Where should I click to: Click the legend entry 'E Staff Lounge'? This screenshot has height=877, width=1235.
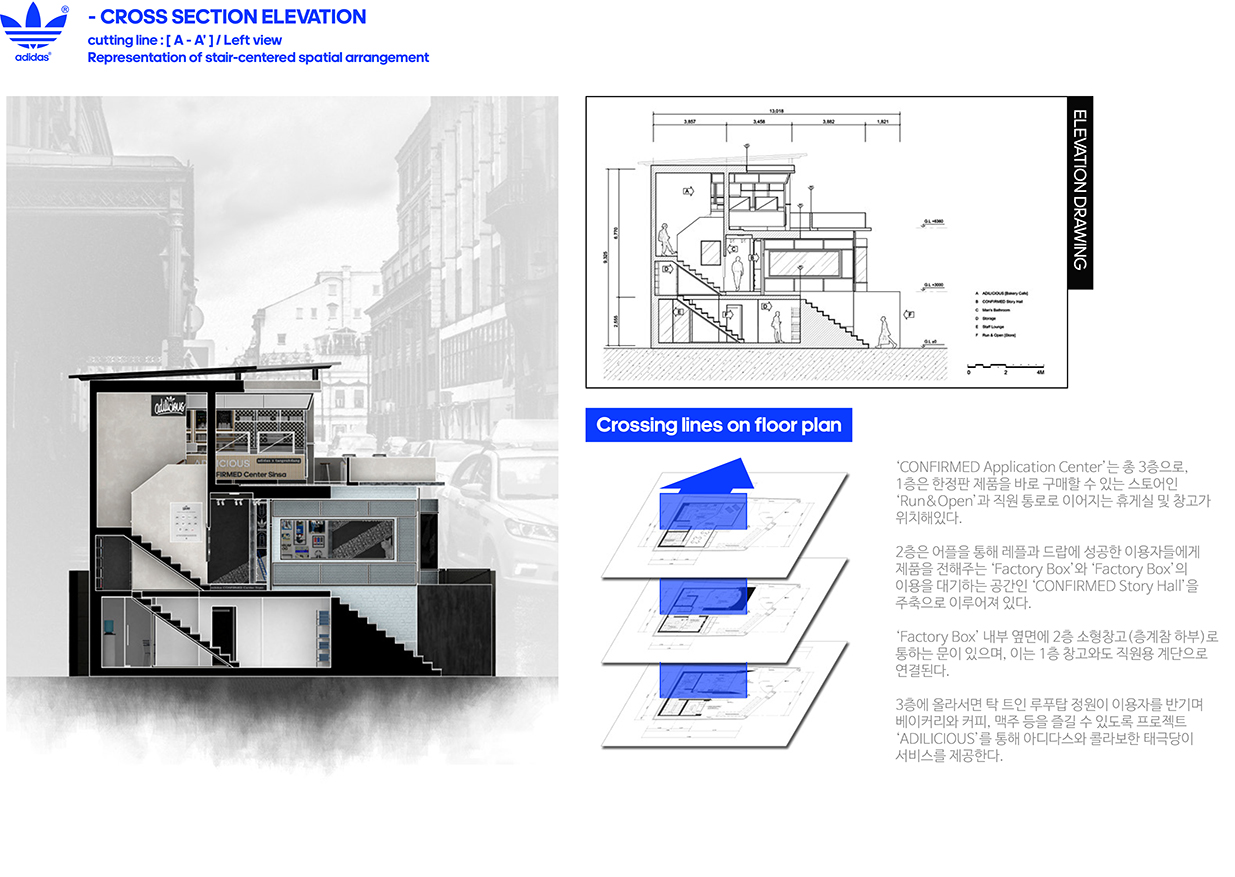pos(991,327)
